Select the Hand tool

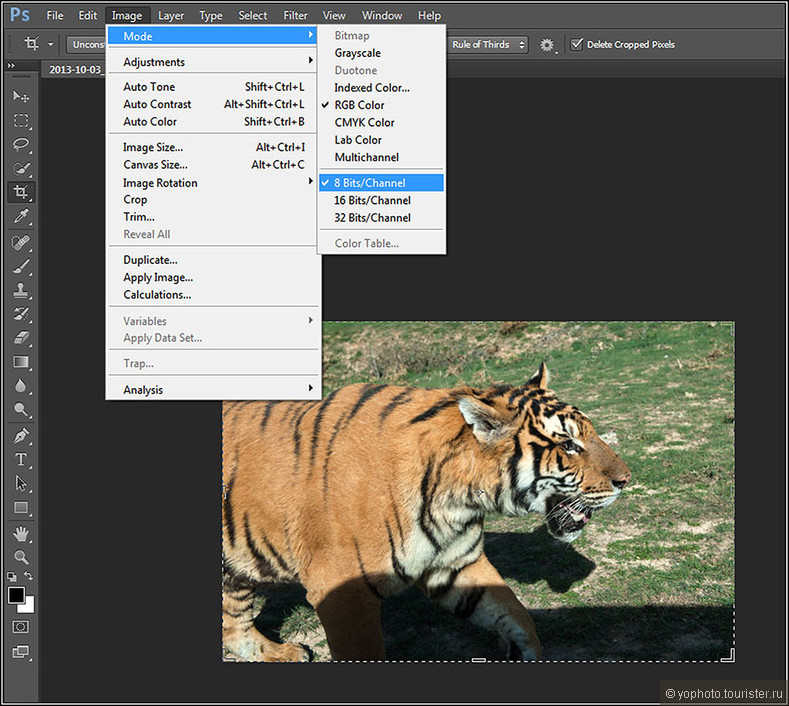[x=21, y=533]
